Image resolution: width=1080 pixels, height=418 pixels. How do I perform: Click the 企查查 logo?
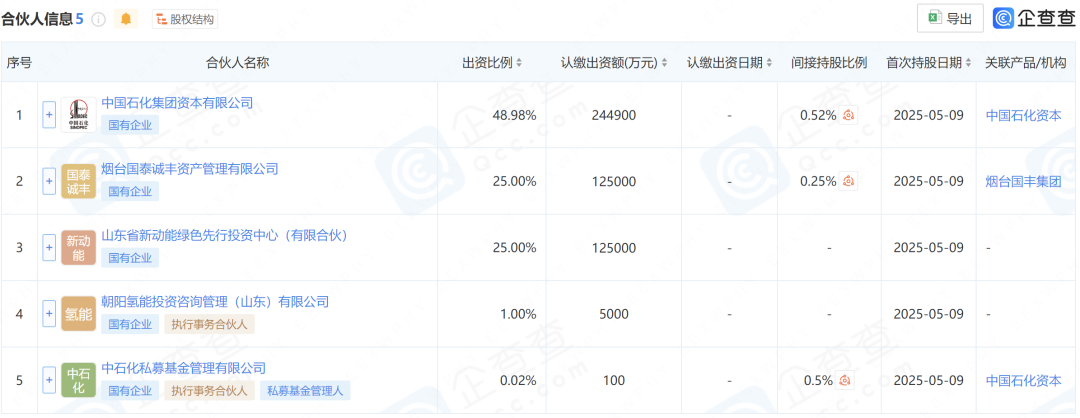(x=1034, y=18)
